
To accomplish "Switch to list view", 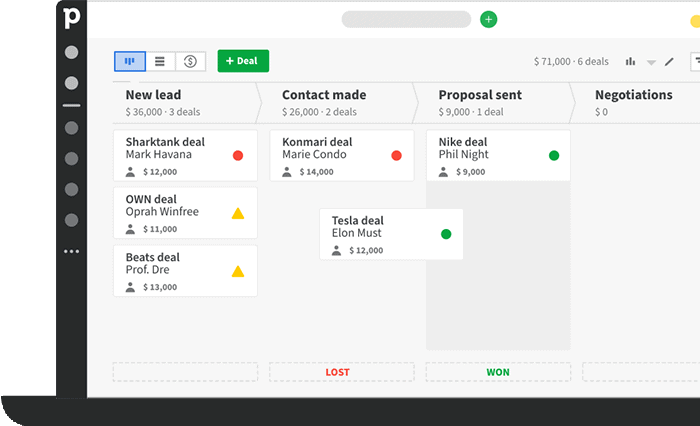I will (160, 61).
